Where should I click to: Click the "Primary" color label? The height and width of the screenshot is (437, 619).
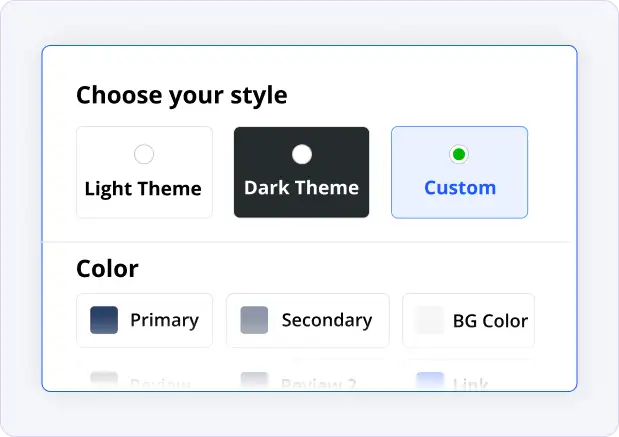click(x=164, y=320)
